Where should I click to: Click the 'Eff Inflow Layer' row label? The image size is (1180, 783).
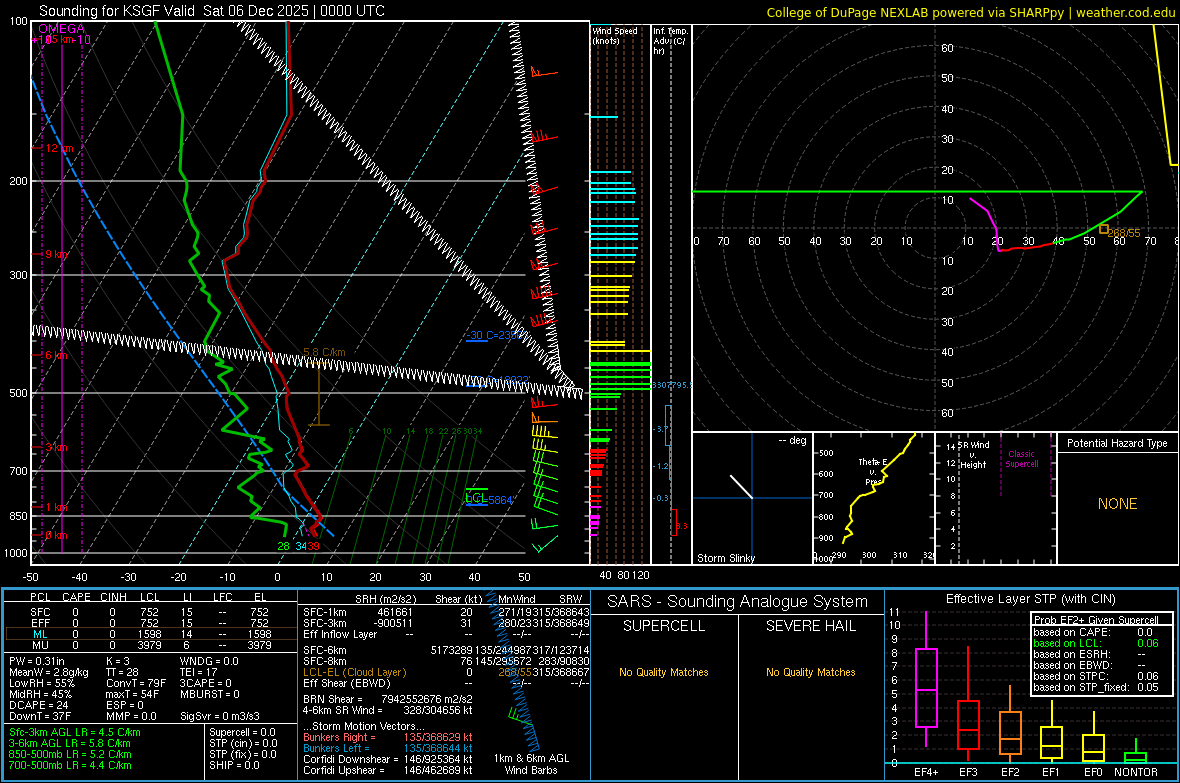342,634
